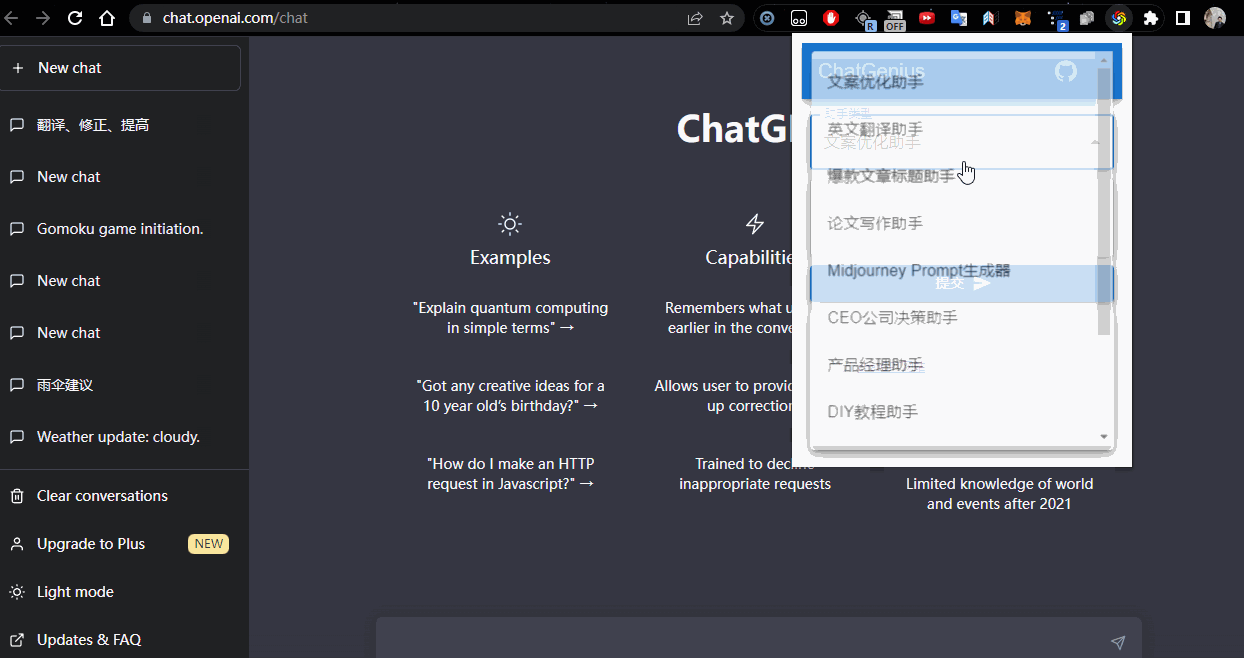The height and width of the screenshot is (658, 1244).
Task: Open the extension icon with R badge
Action: (x=864, y=19)
